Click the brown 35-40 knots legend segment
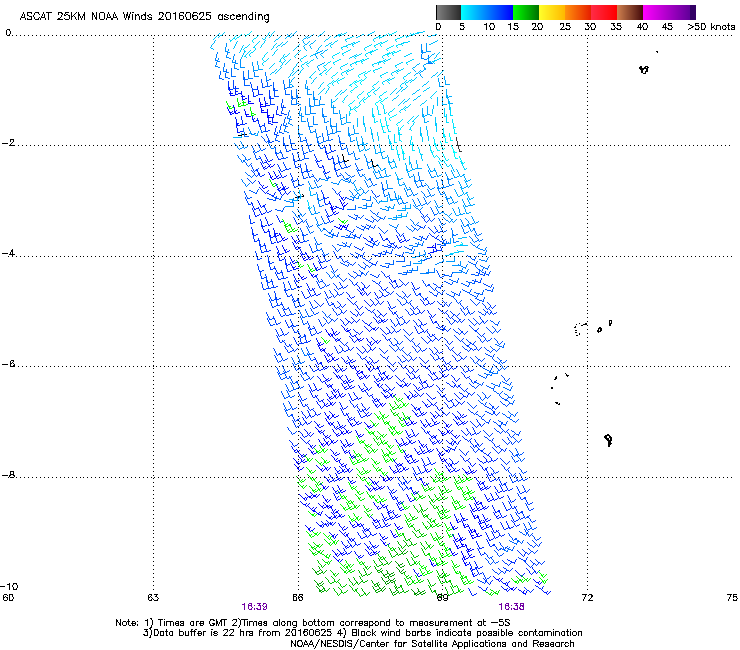 click(630, 12)
